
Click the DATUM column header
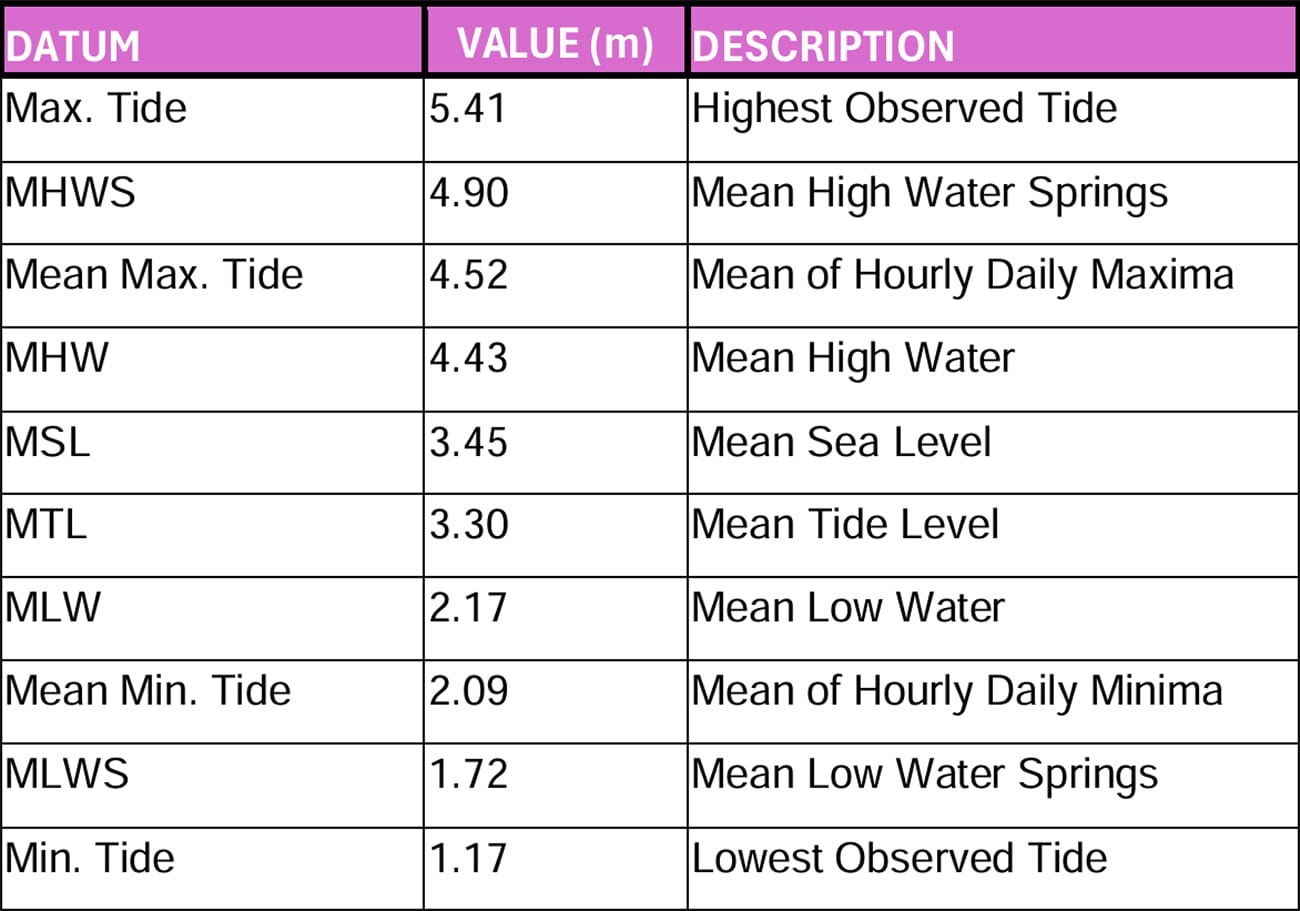point(73,47)
